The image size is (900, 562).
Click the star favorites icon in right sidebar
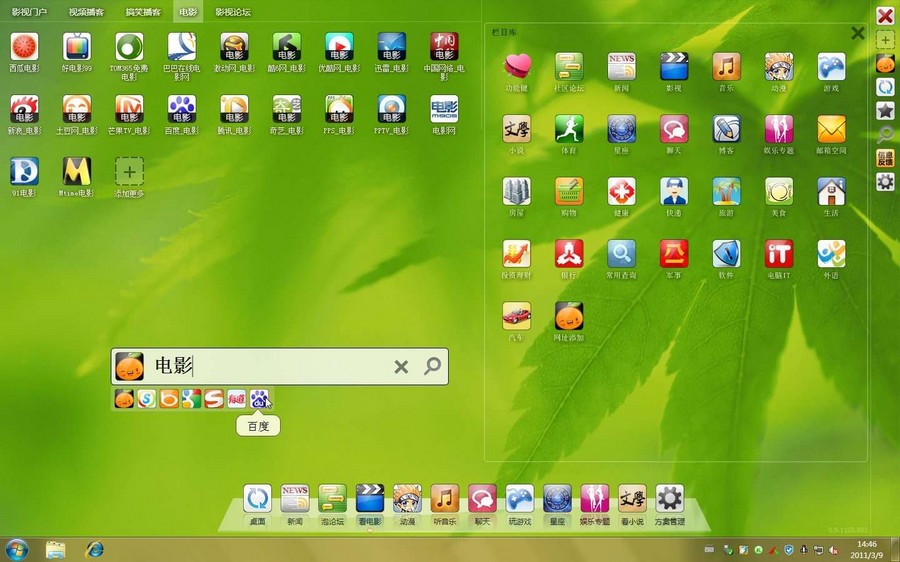tap(885, 110)
